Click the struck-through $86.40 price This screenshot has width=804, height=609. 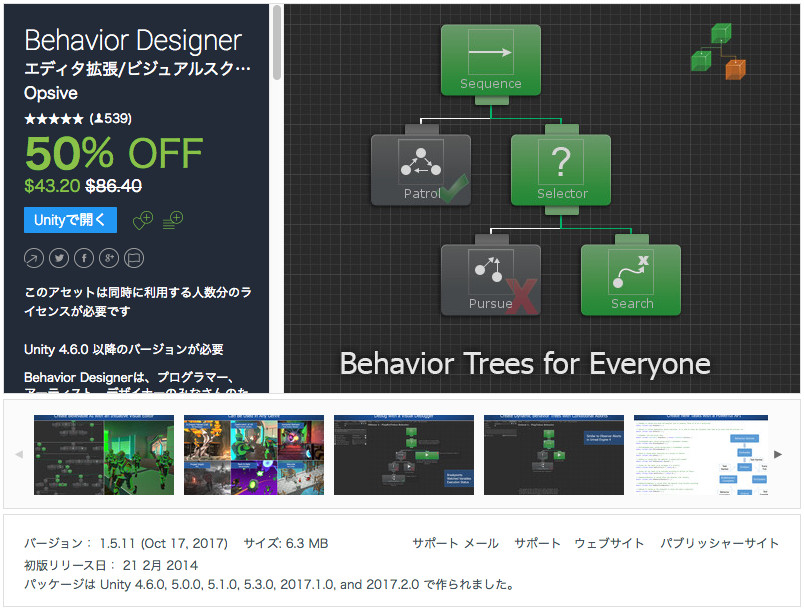[113, 186]
